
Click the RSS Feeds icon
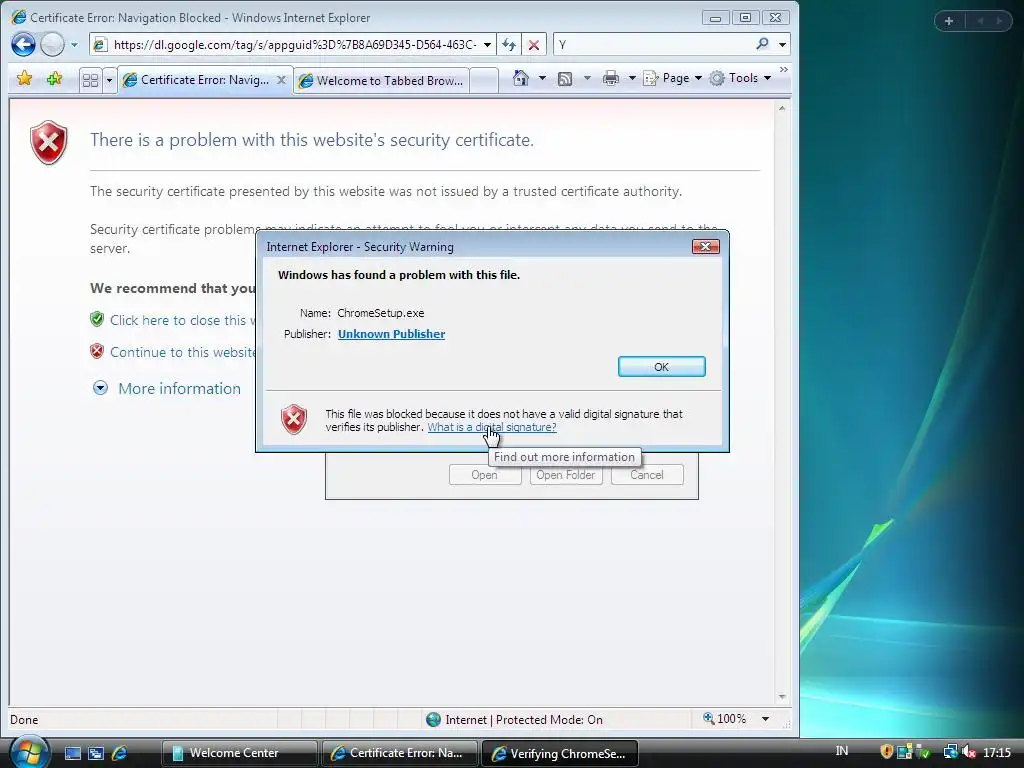(x=565, y=78)
